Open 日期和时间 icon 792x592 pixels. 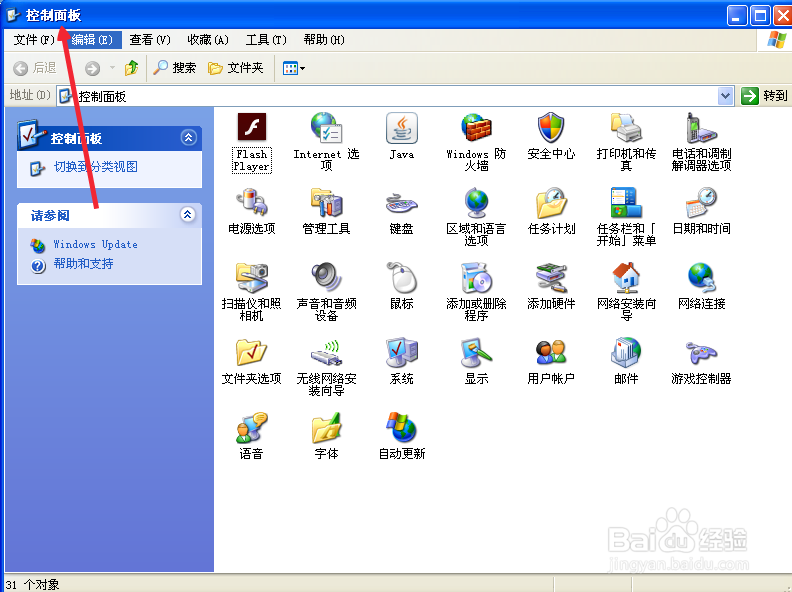(x=701, y=202)
